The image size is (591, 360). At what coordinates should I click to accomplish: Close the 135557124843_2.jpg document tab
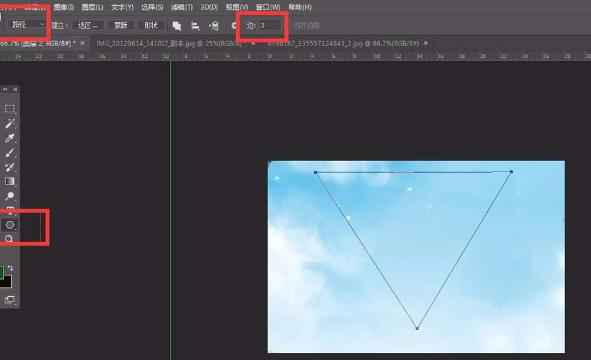tap(426, 43)
